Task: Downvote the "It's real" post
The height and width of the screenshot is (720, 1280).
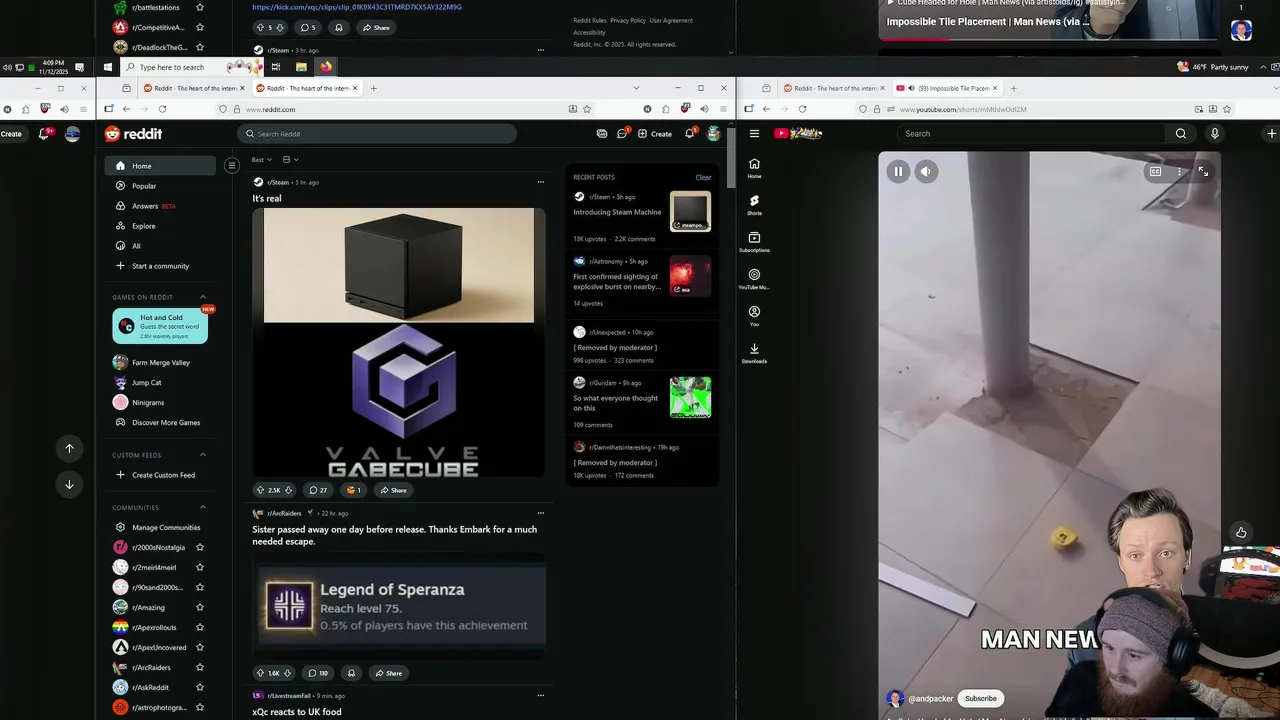Action: tap(288, 490)
